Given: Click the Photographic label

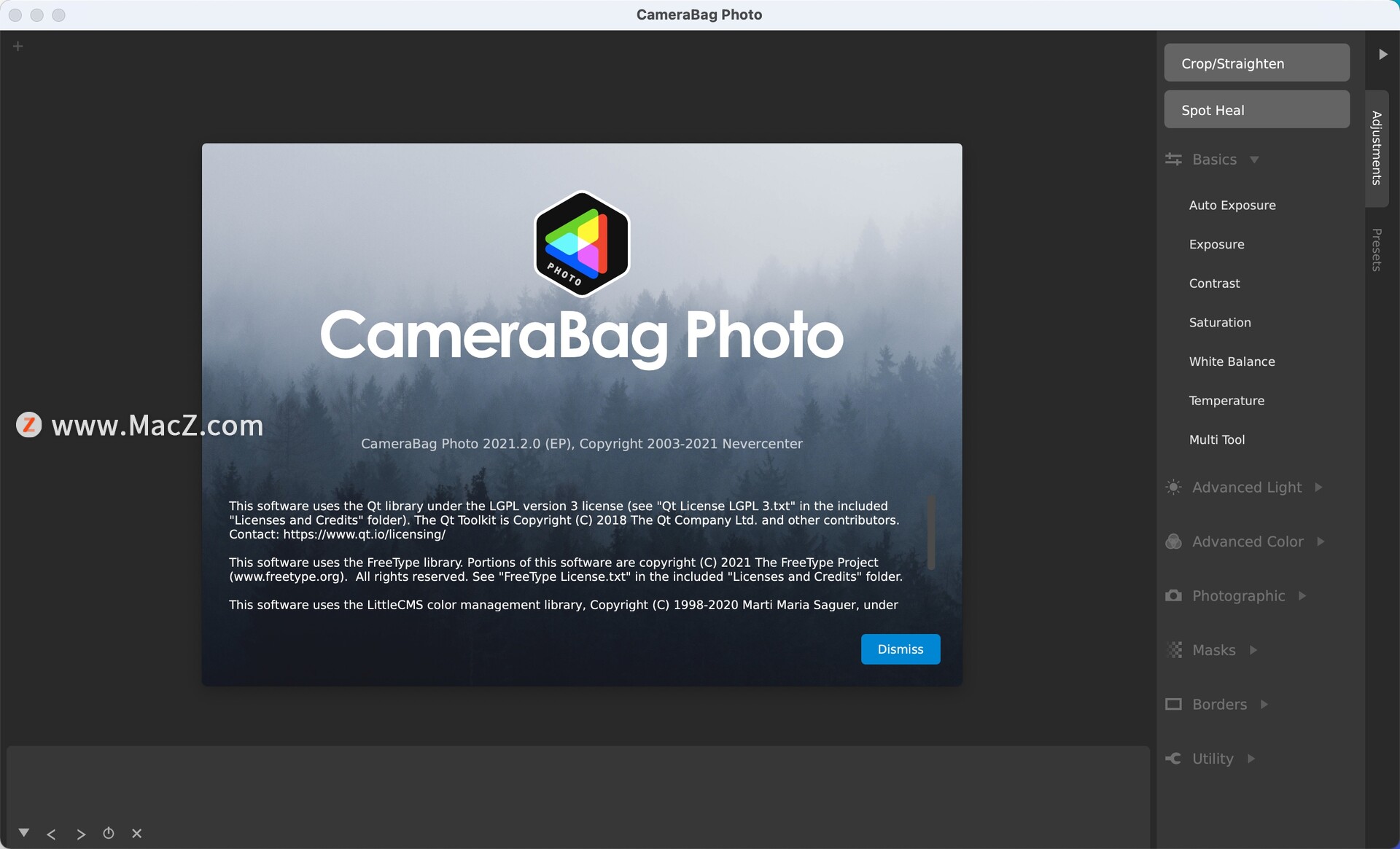Looking at the screenshot, I should tap(1238, 595).
